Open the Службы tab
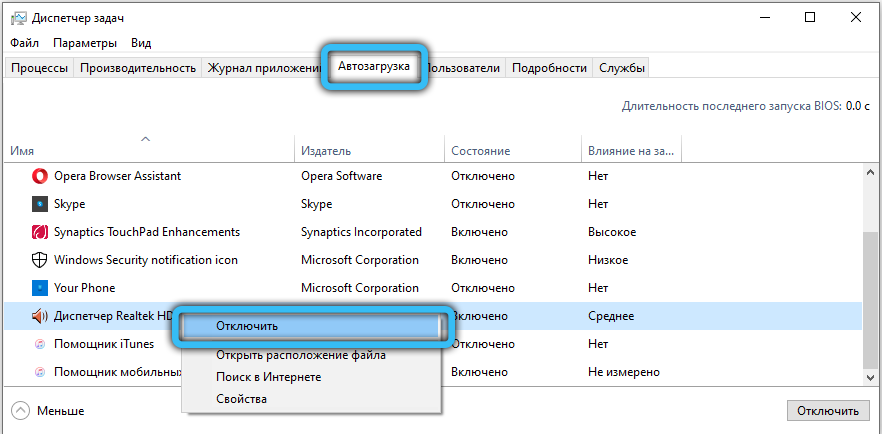This screenshot has height=434, width=882. coord(621,68)
